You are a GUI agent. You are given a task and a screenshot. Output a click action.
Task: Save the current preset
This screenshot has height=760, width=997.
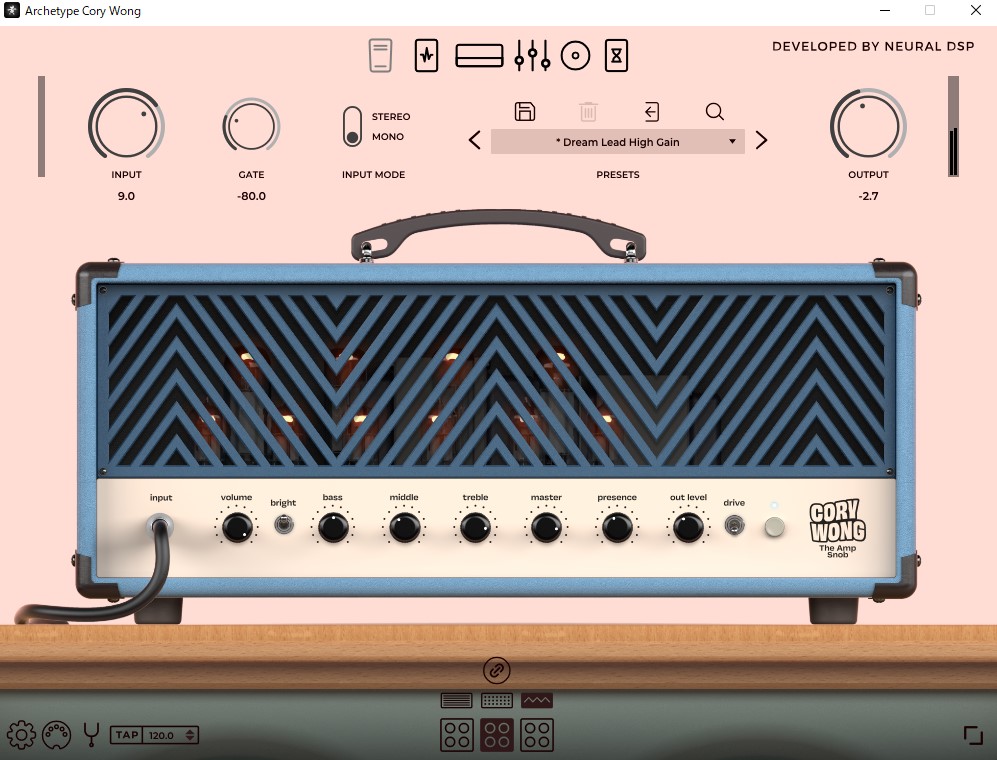(525, 111)
